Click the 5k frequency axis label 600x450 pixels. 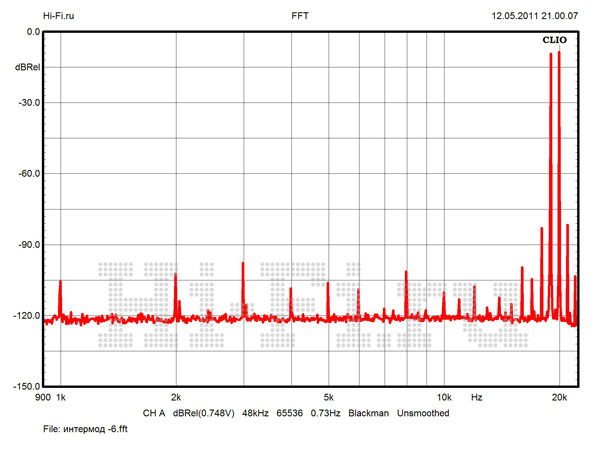pyautogui.click(x=328, y=398)
